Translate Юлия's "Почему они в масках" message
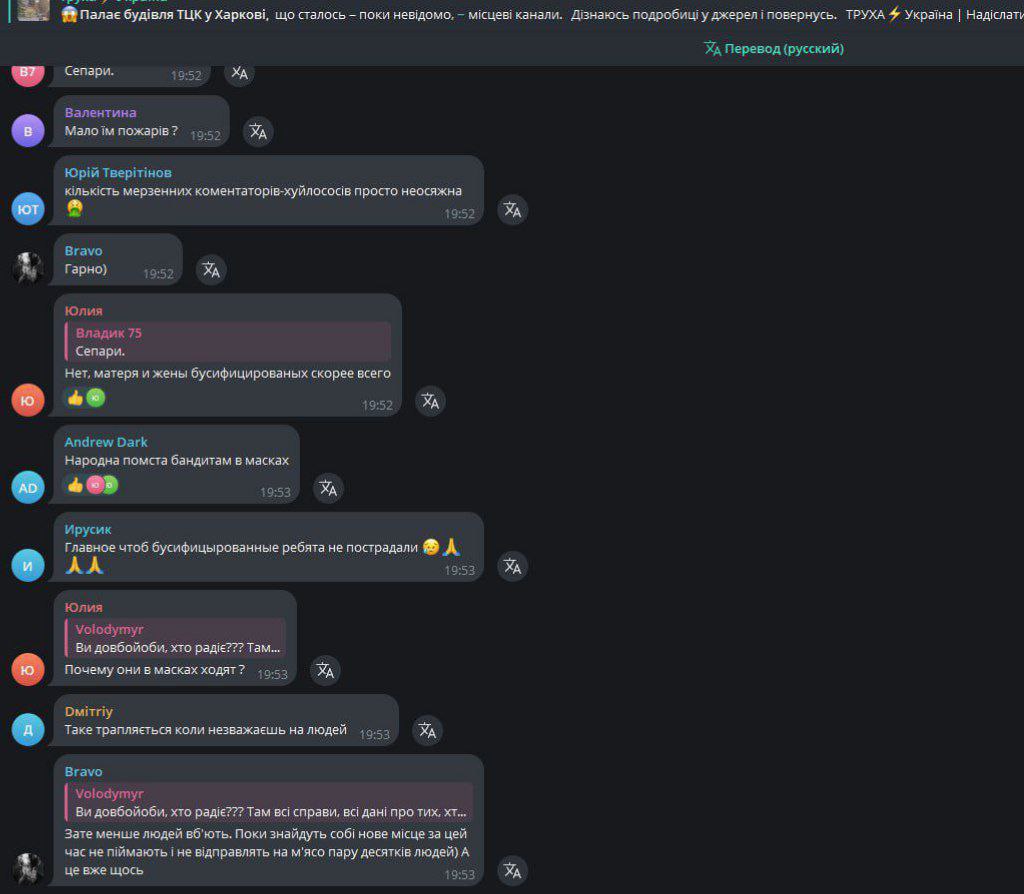The width and height of the screenshot is (1024, 894). point(325,670)
